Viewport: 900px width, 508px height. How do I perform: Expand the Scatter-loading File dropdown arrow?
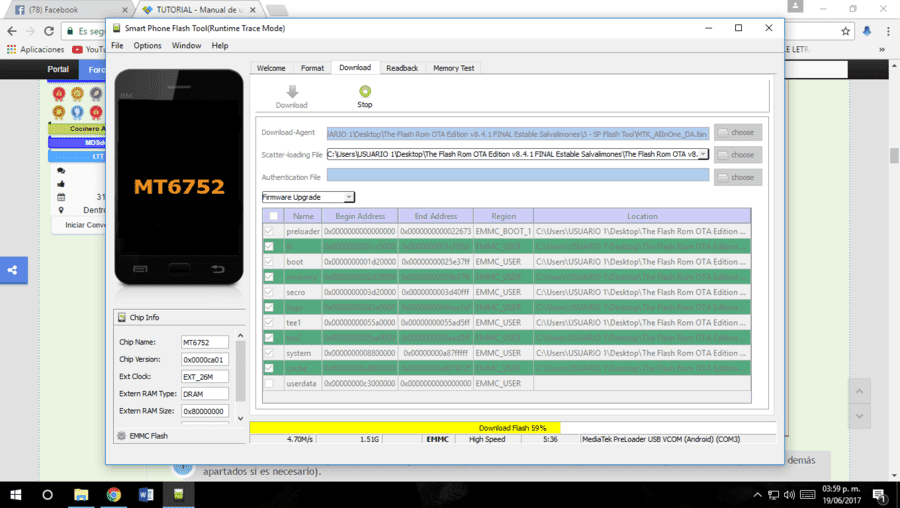[703, 154]
